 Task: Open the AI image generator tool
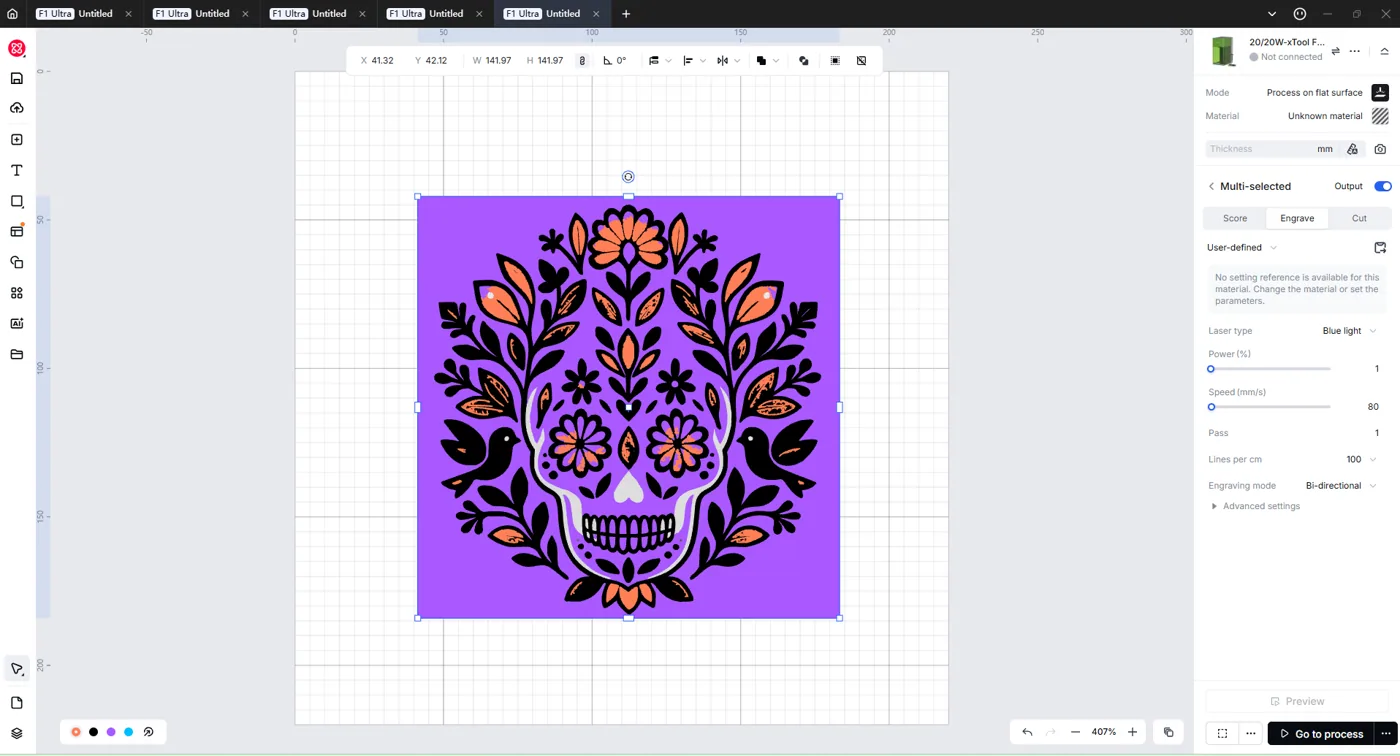pyautogui.click(x=16, y=323)
